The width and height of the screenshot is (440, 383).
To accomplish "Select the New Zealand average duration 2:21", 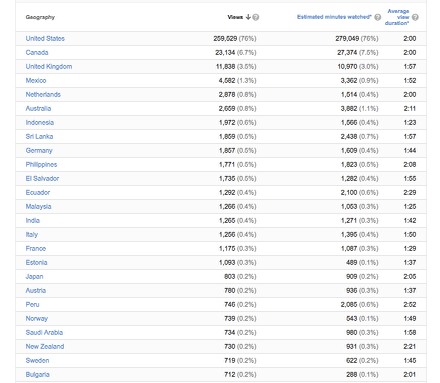I will click(x=410, y=346).
